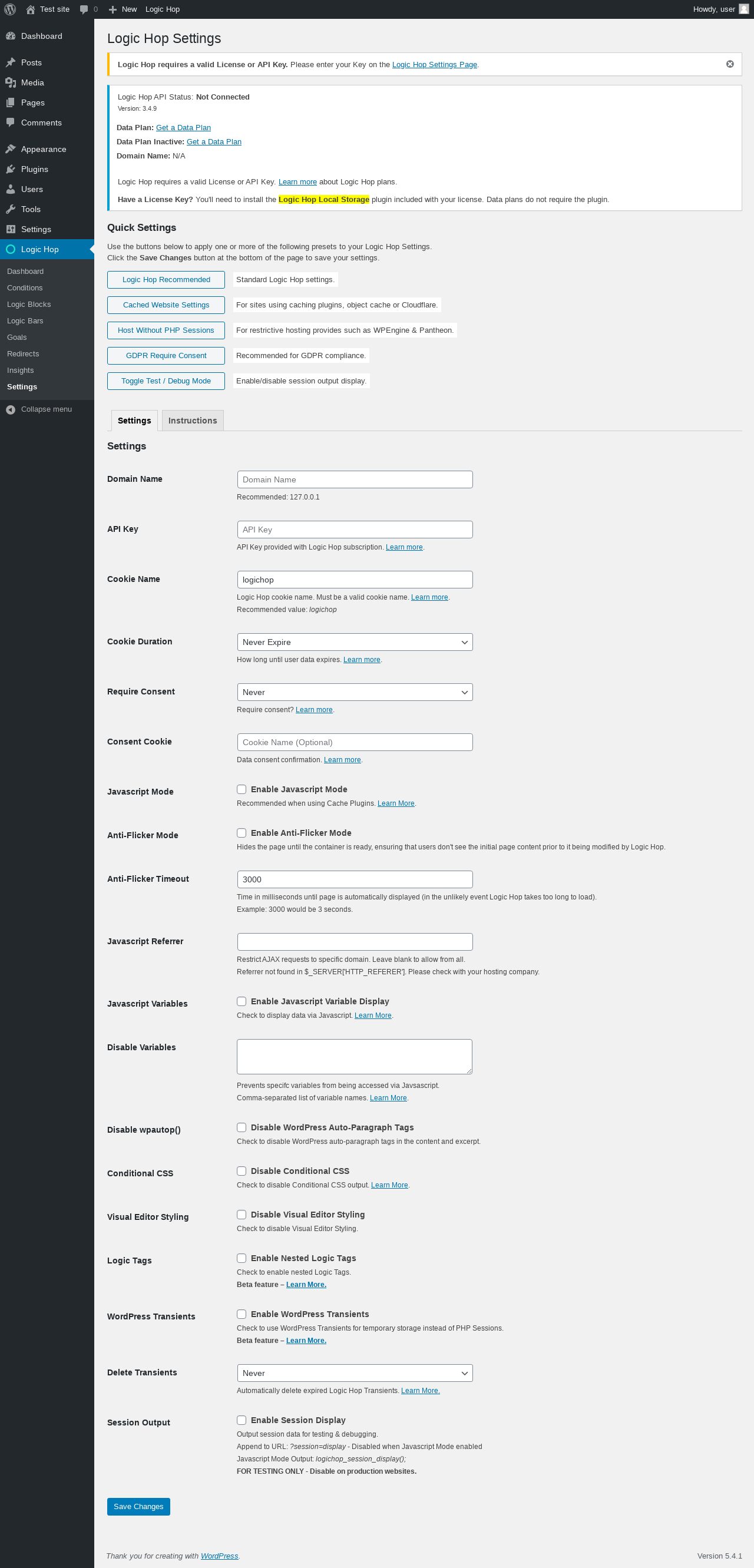
Task: Switch to the Instructions tab
Action: pyautogui.click(x=192, y=421)
